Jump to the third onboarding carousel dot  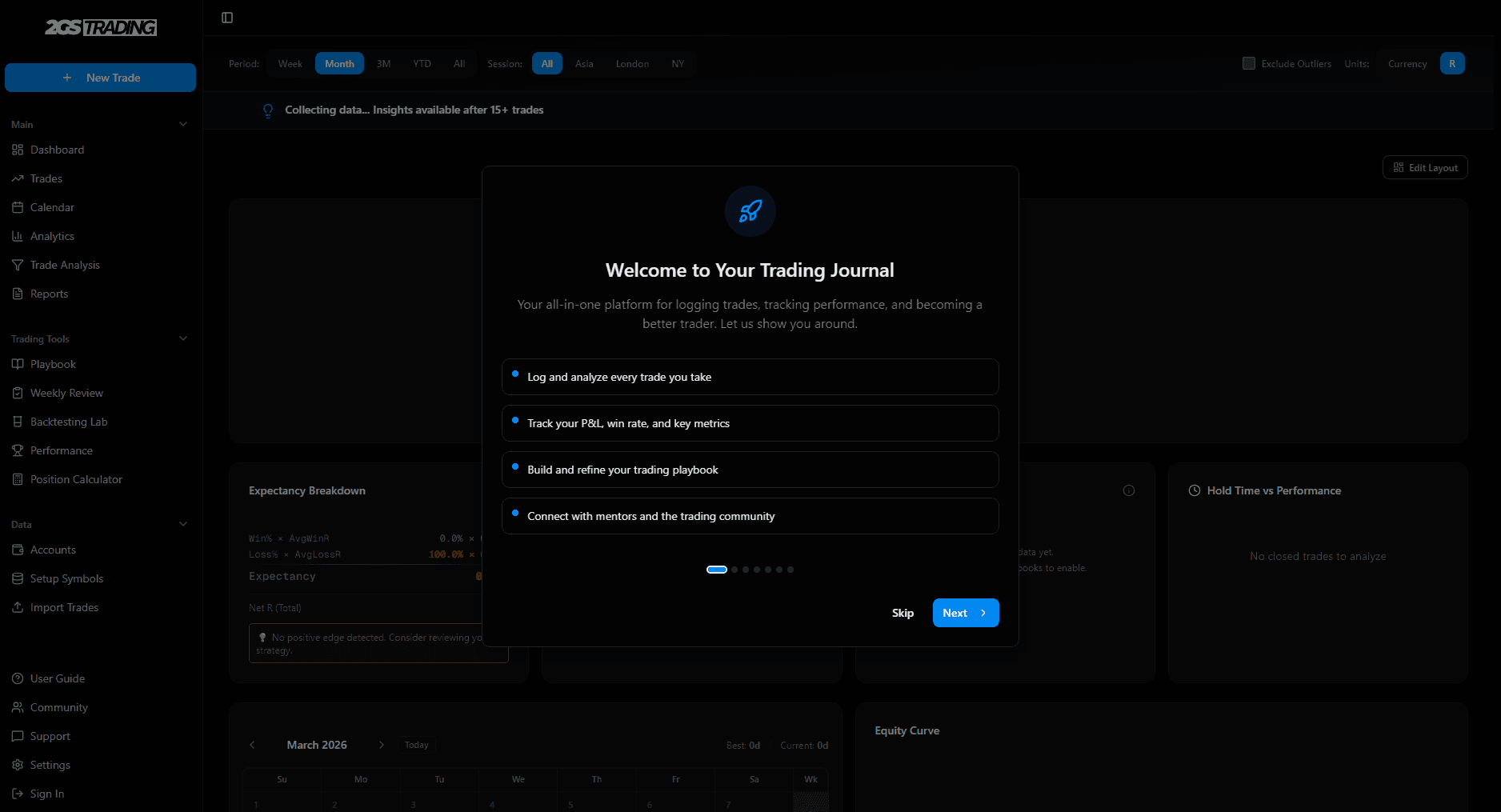[x=745, y=569]
